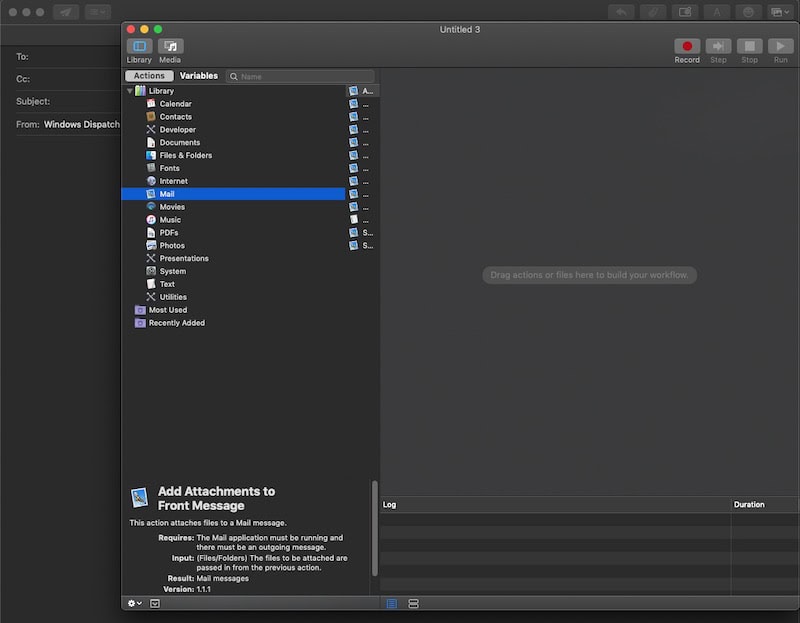Select the action beside the Photos row

point(363,245)
